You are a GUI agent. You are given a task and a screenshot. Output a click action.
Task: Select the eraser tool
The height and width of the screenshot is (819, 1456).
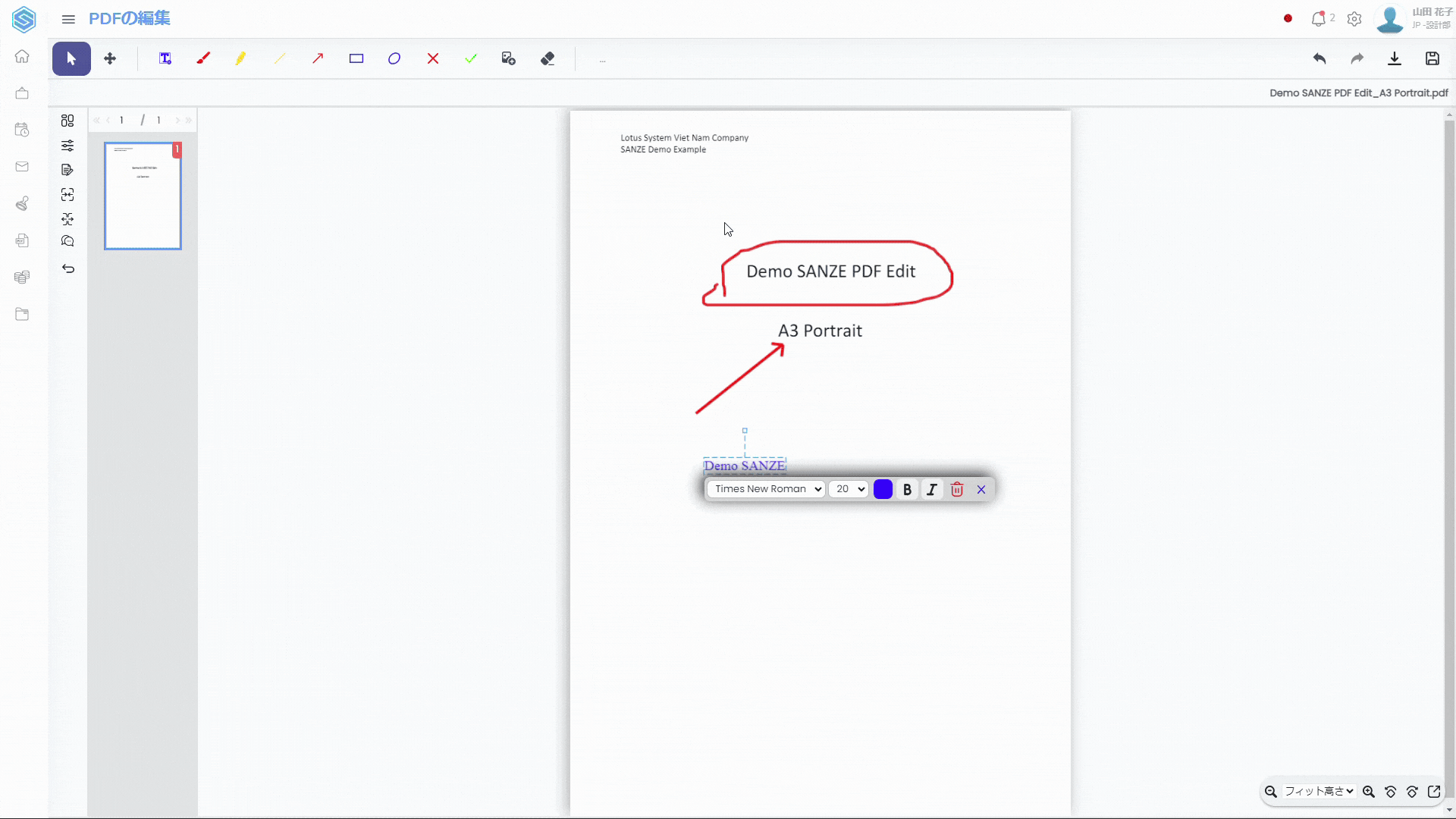pyautogui.click(x=548, y=58)
